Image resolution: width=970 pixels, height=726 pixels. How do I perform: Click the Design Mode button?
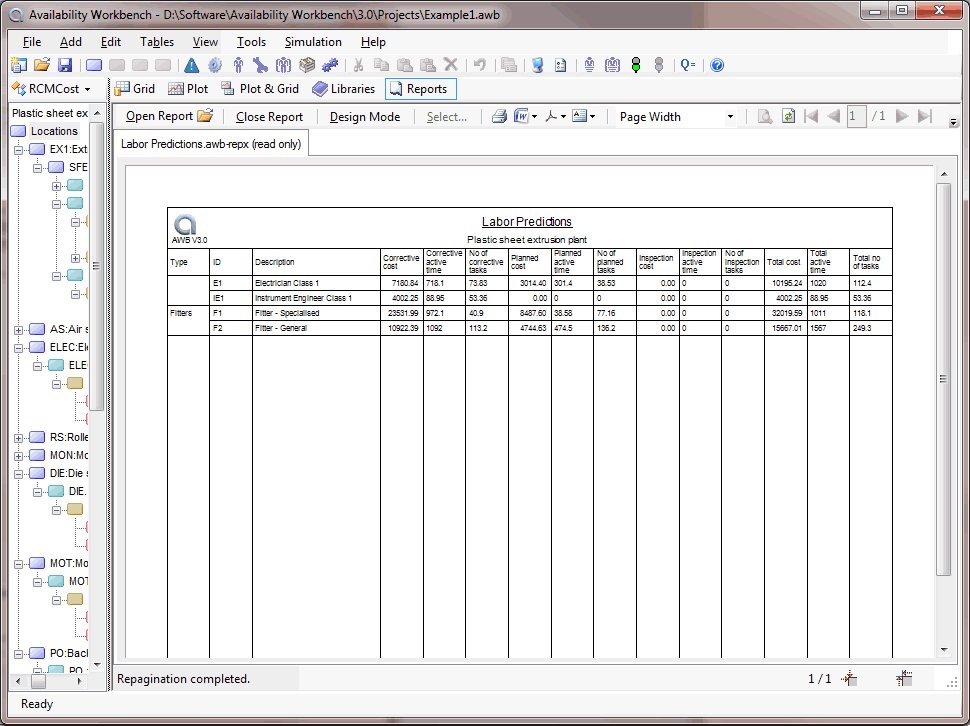point(364,116)
